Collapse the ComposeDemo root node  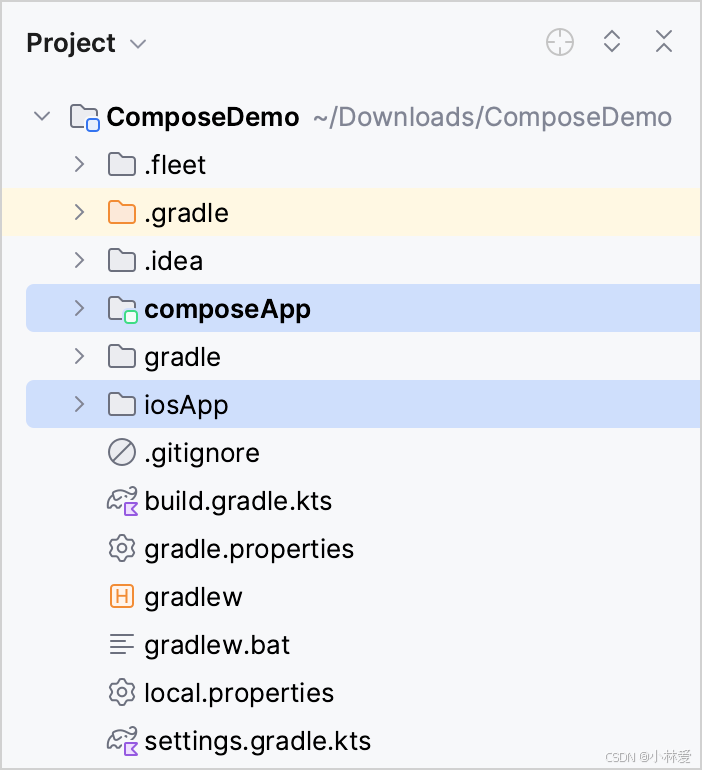tap(42, 117)
